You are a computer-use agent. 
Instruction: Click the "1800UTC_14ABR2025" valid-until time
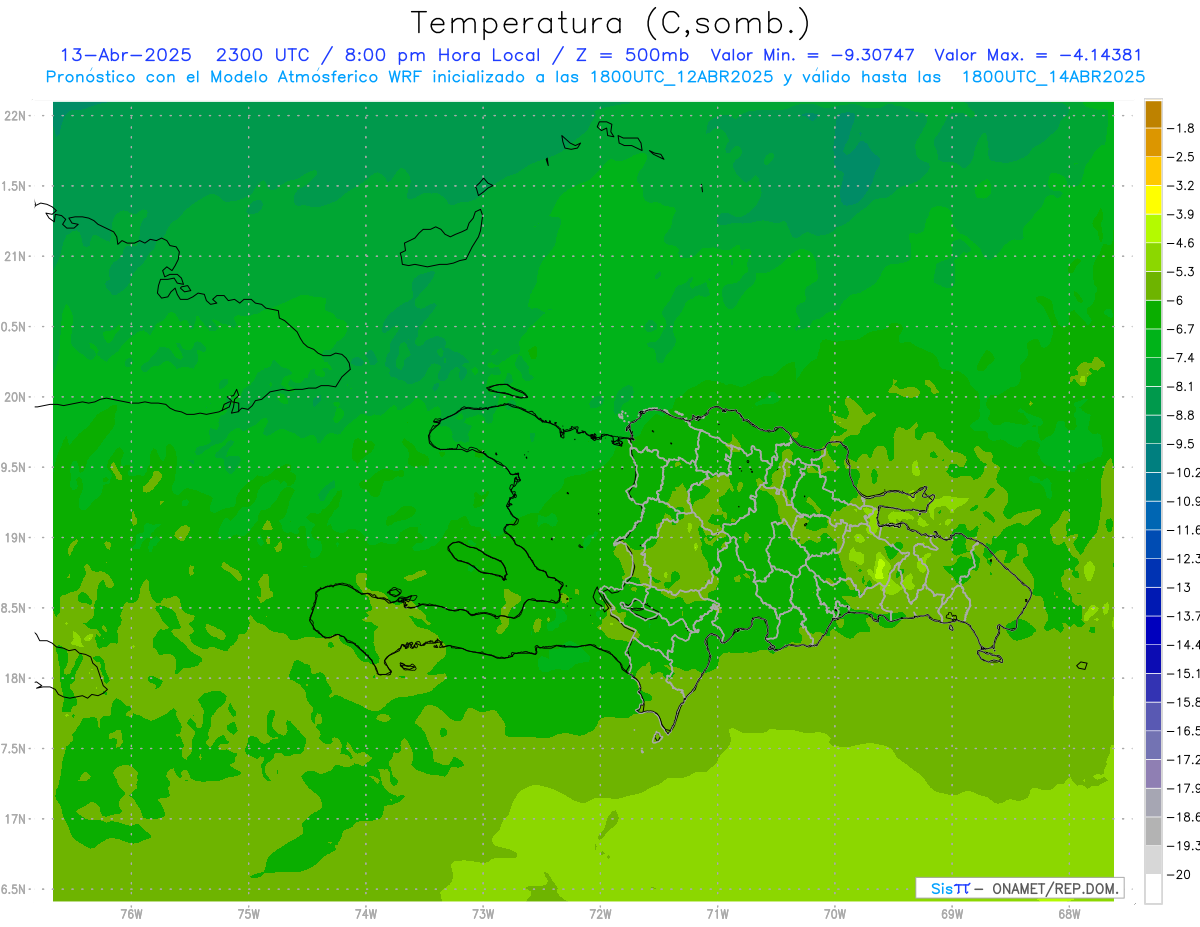[1053, 77]
